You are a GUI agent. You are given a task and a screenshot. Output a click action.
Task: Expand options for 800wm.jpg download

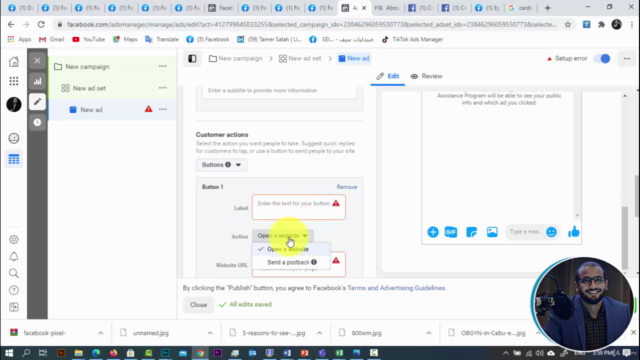(x=429, y=333)
